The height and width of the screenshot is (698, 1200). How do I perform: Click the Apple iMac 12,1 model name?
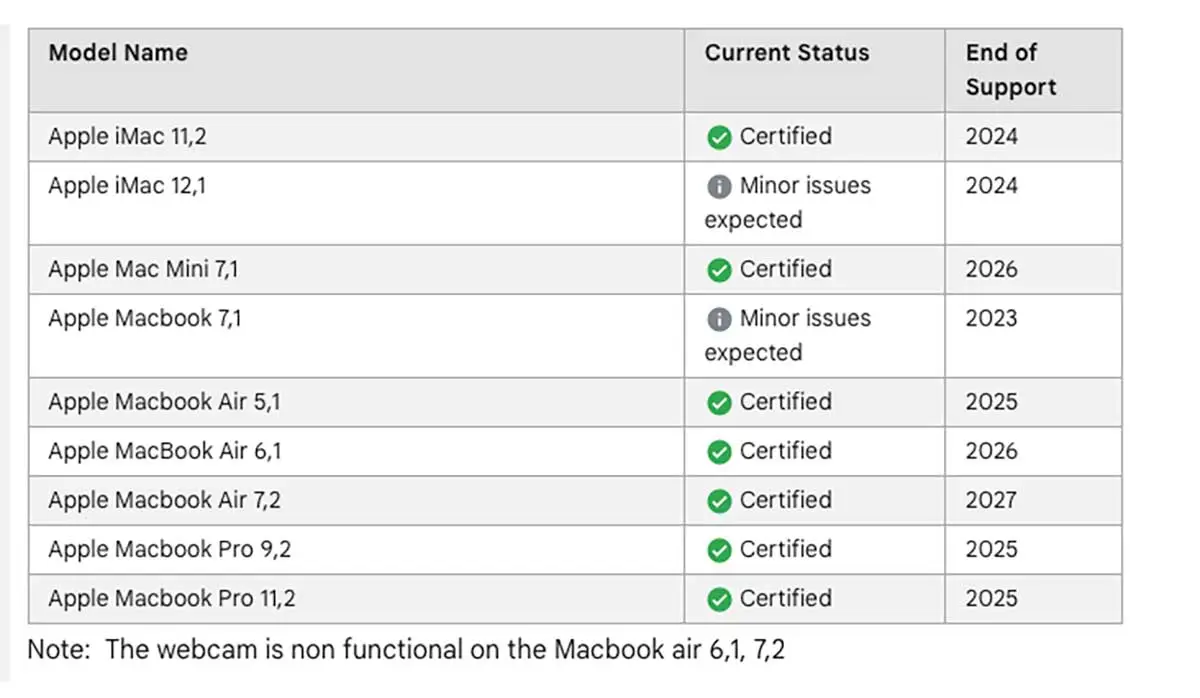pos(127,185)
